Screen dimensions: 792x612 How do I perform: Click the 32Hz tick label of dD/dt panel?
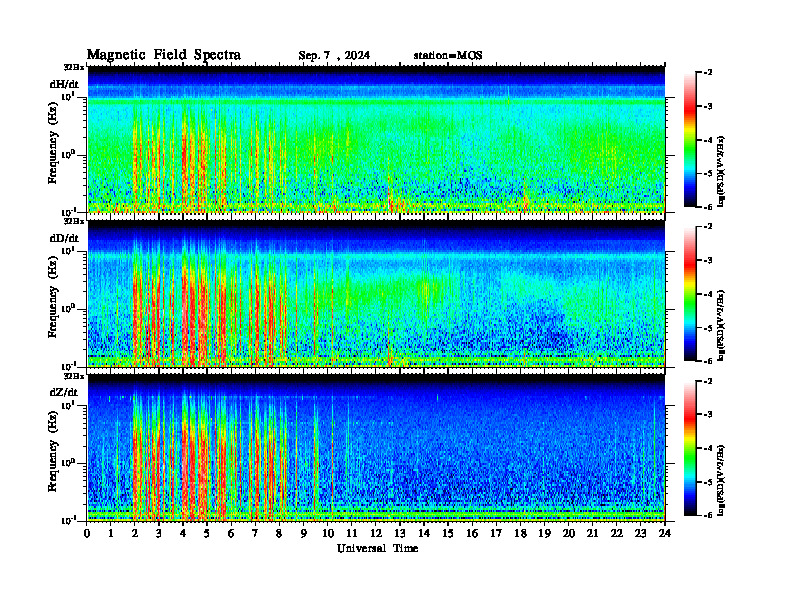click(74, 221)
